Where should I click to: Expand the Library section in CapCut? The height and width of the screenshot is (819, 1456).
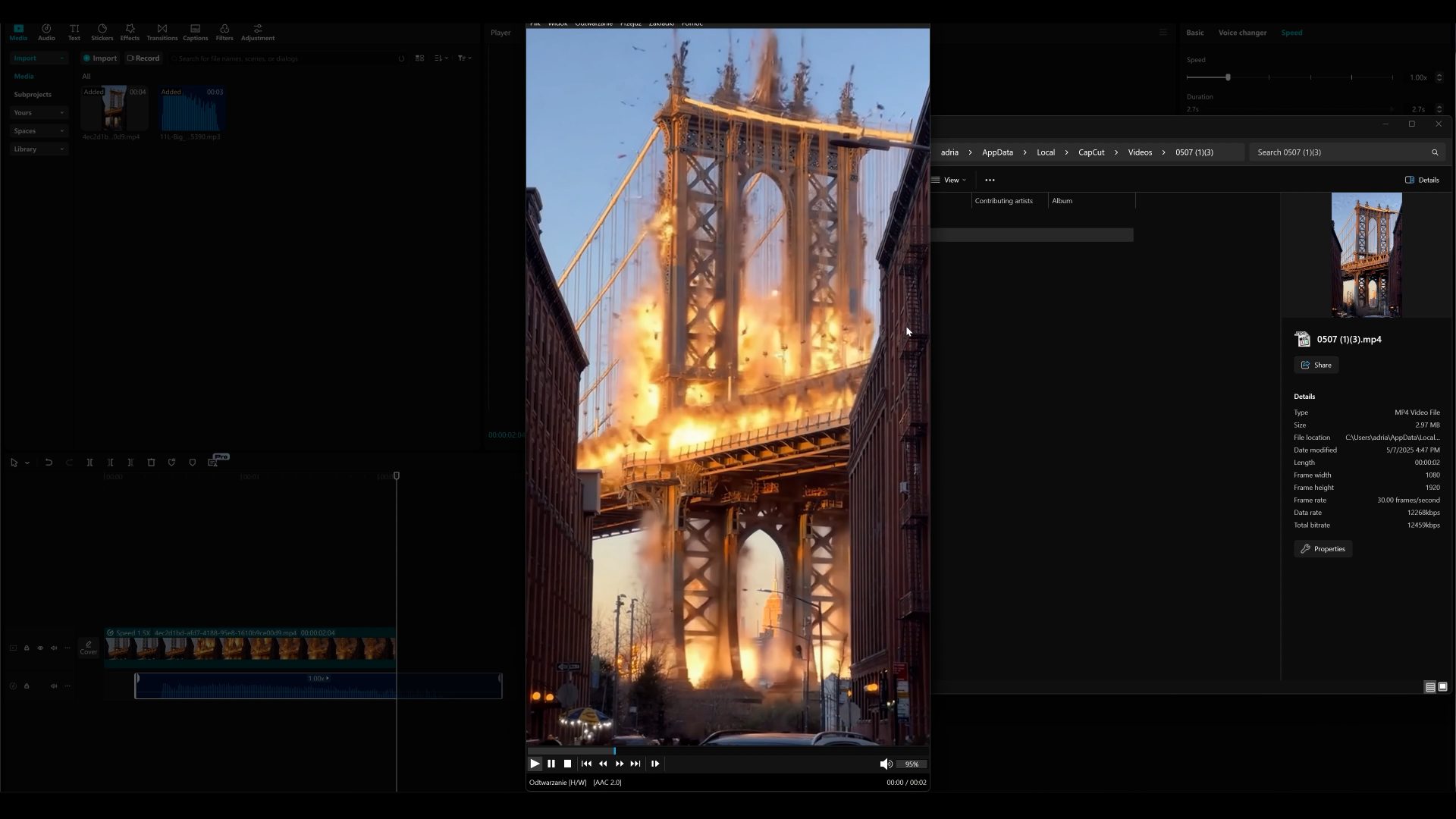click(x=39, y=149)
